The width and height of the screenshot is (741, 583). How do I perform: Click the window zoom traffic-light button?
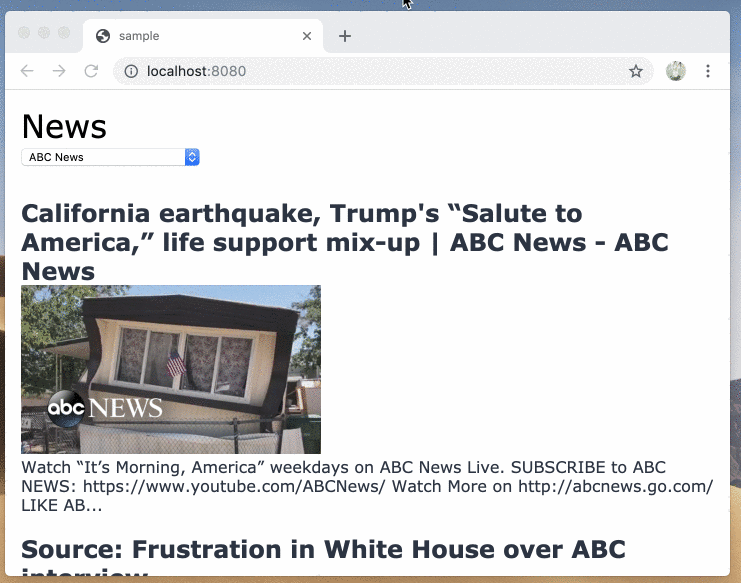64,32
